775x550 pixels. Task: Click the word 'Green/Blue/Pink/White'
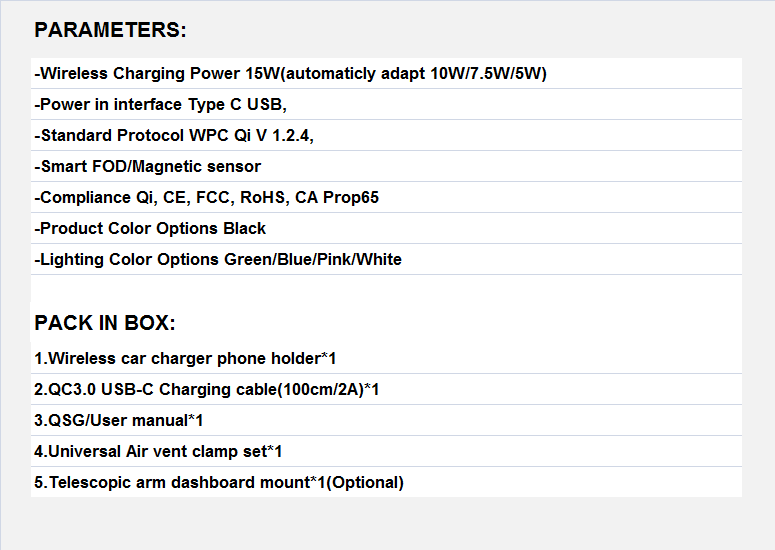313,259
